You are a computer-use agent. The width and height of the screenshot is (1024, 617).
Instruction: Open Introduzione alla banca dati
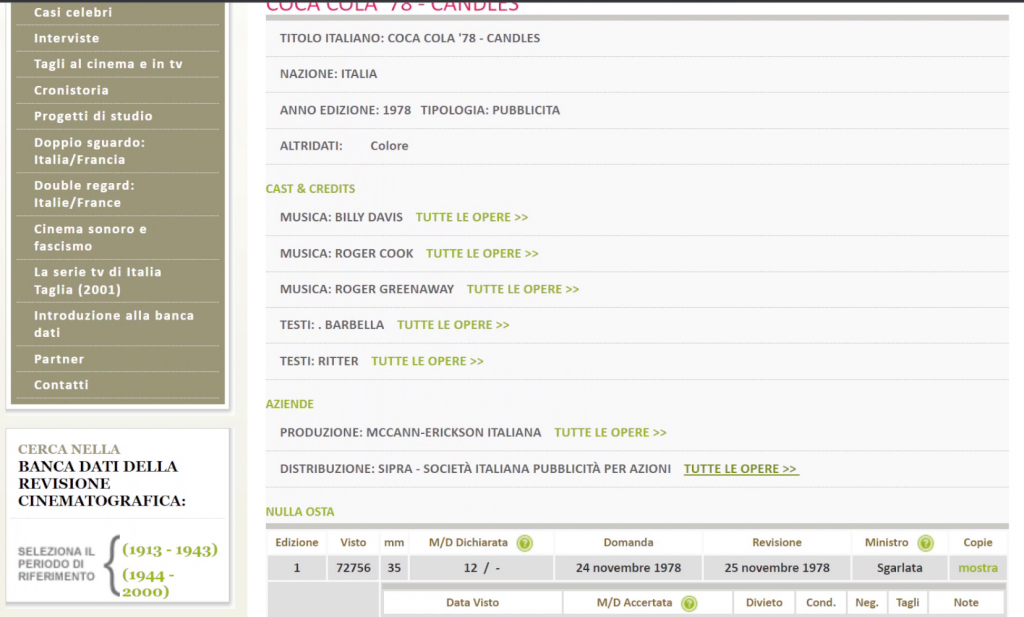click(114, 324)
